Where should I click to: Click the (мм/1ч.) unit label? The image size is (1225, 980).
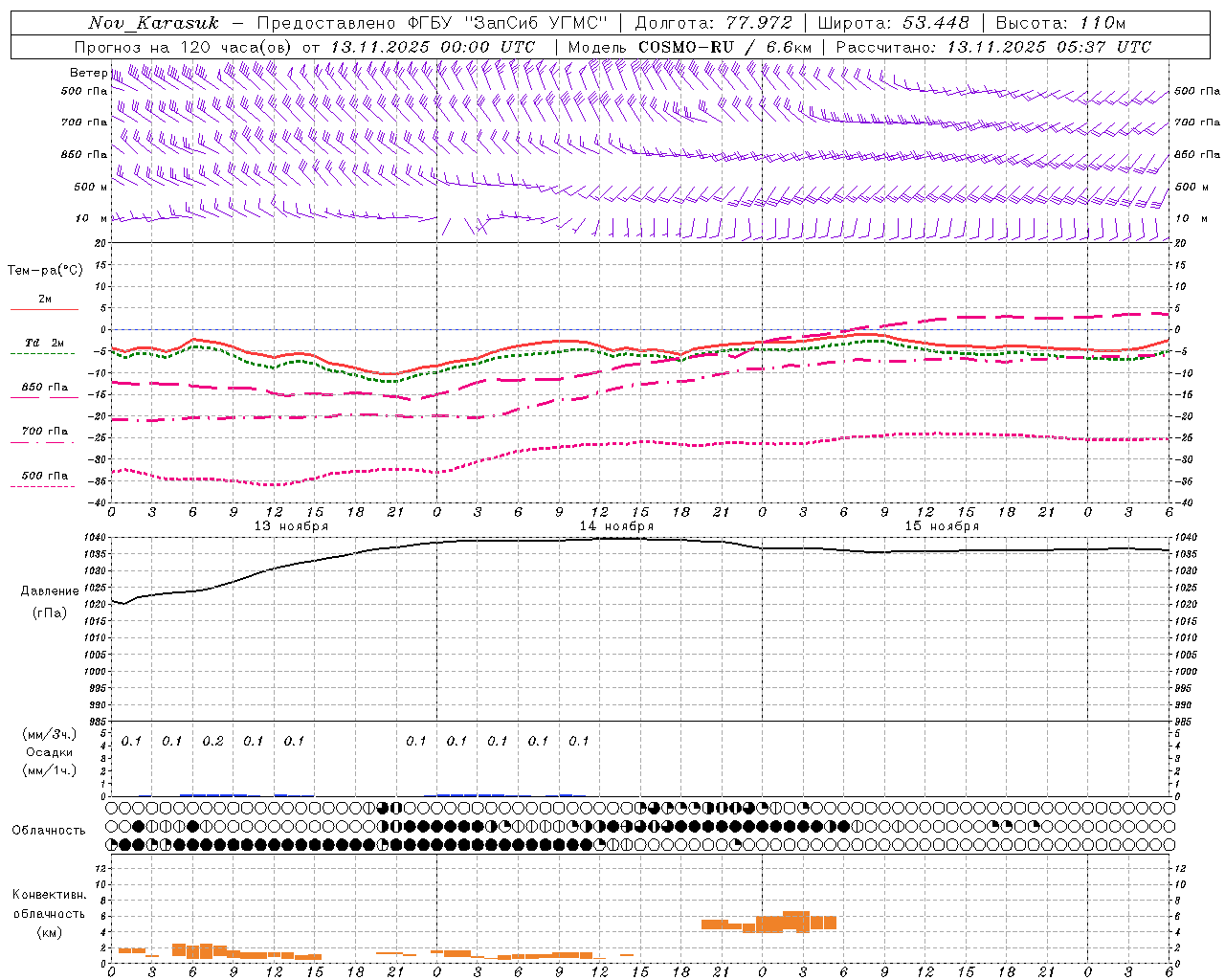[x=49, y=770]
